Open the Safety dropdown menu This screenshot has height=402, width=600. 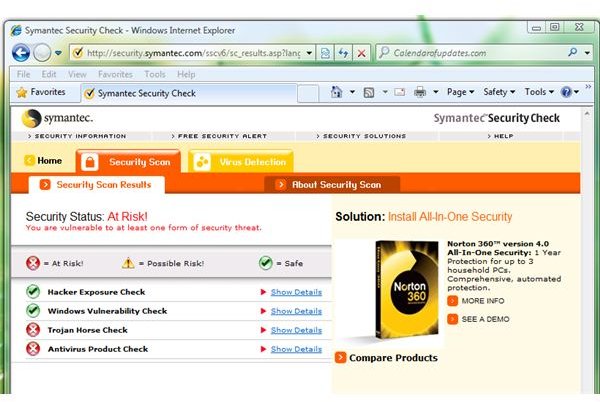(499, 92)
